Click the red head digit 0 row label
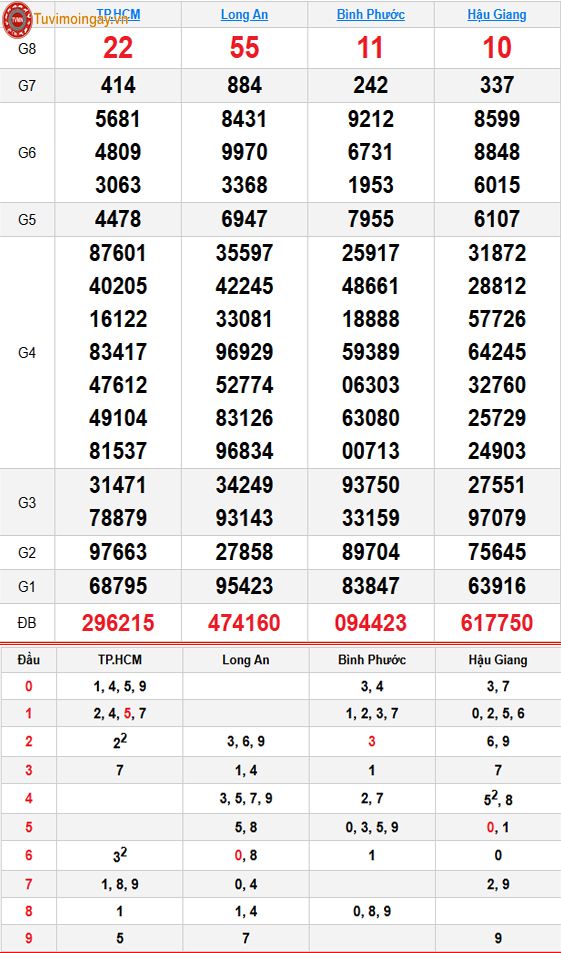561x953 pixels. click(29, 687)
